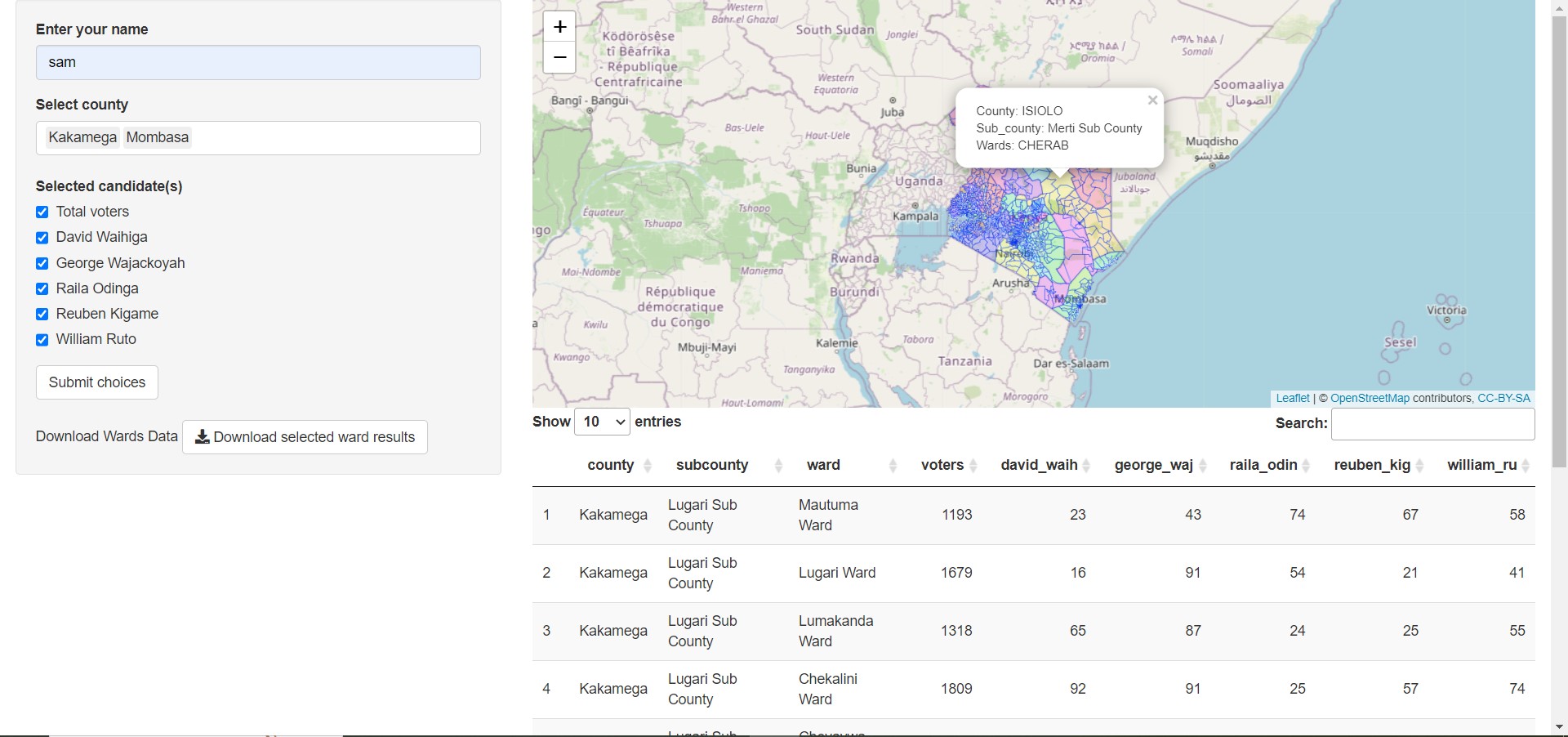The height and width of the screenshot is (737, 1568).
Task: Click the Juba label on map
Action: pos(893,112)
